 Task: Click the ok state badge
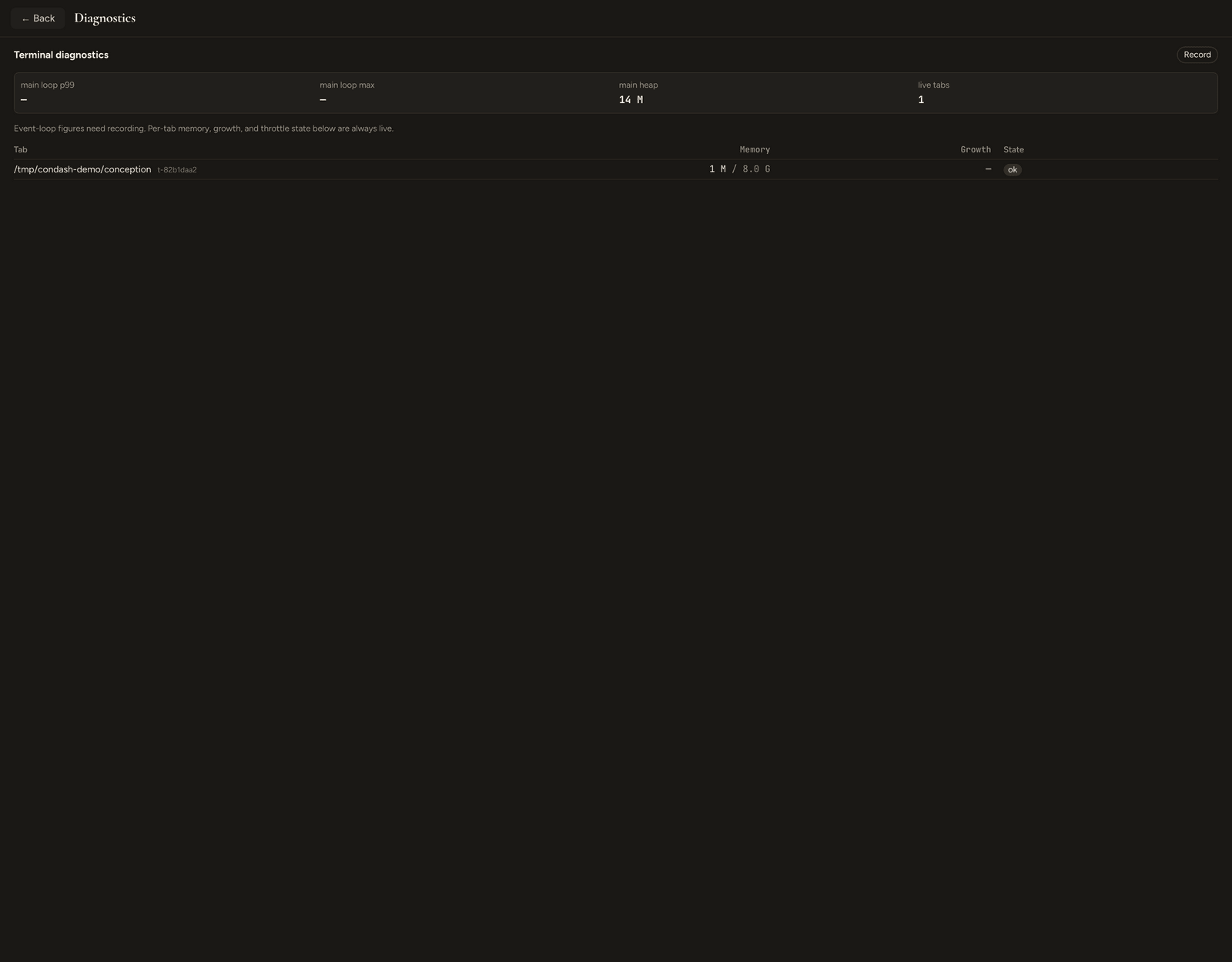(x=1012, y=170)
